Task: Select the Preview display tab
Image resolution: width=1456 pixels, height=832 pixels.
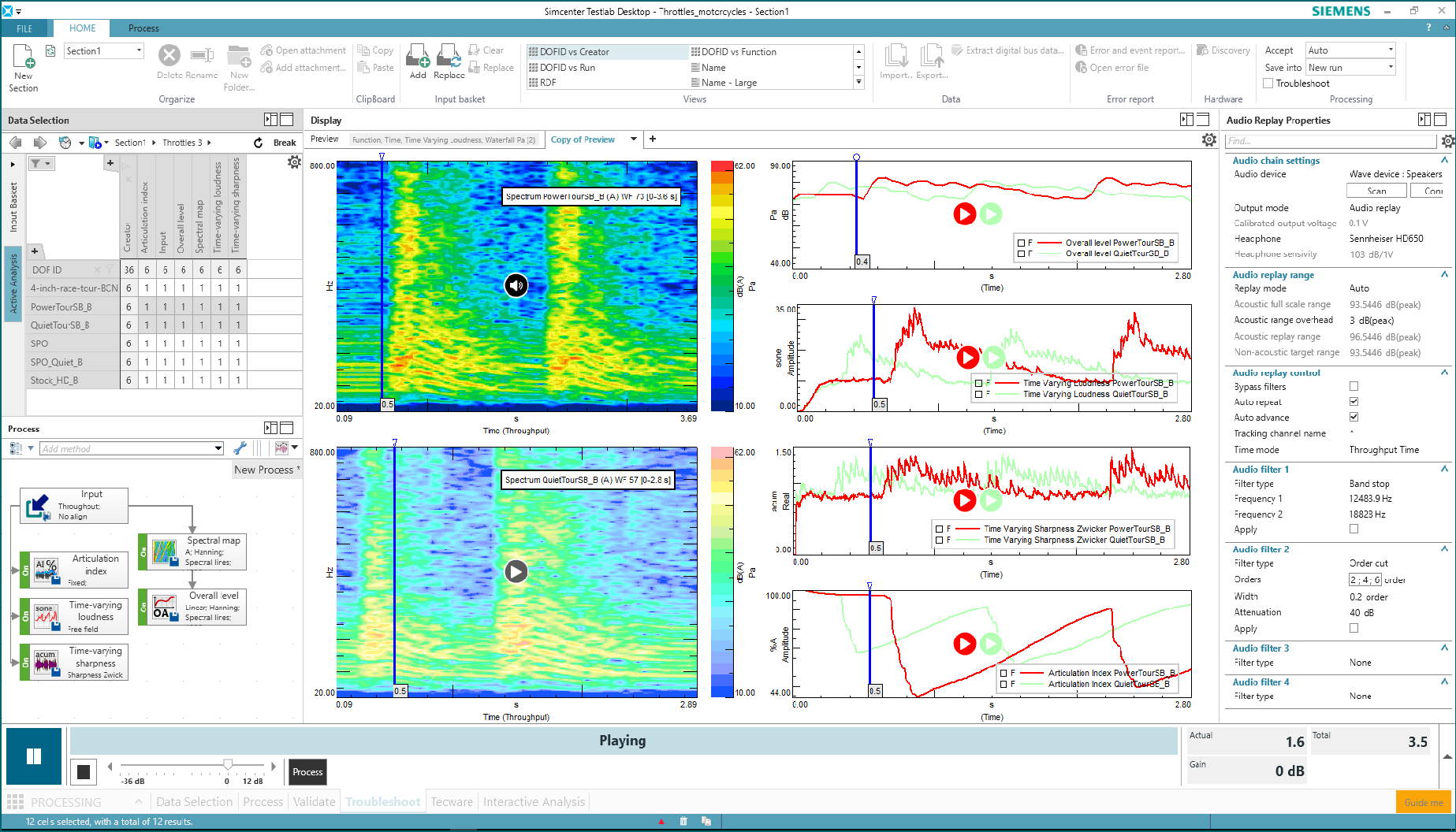Action: click(x=325, y=139)
